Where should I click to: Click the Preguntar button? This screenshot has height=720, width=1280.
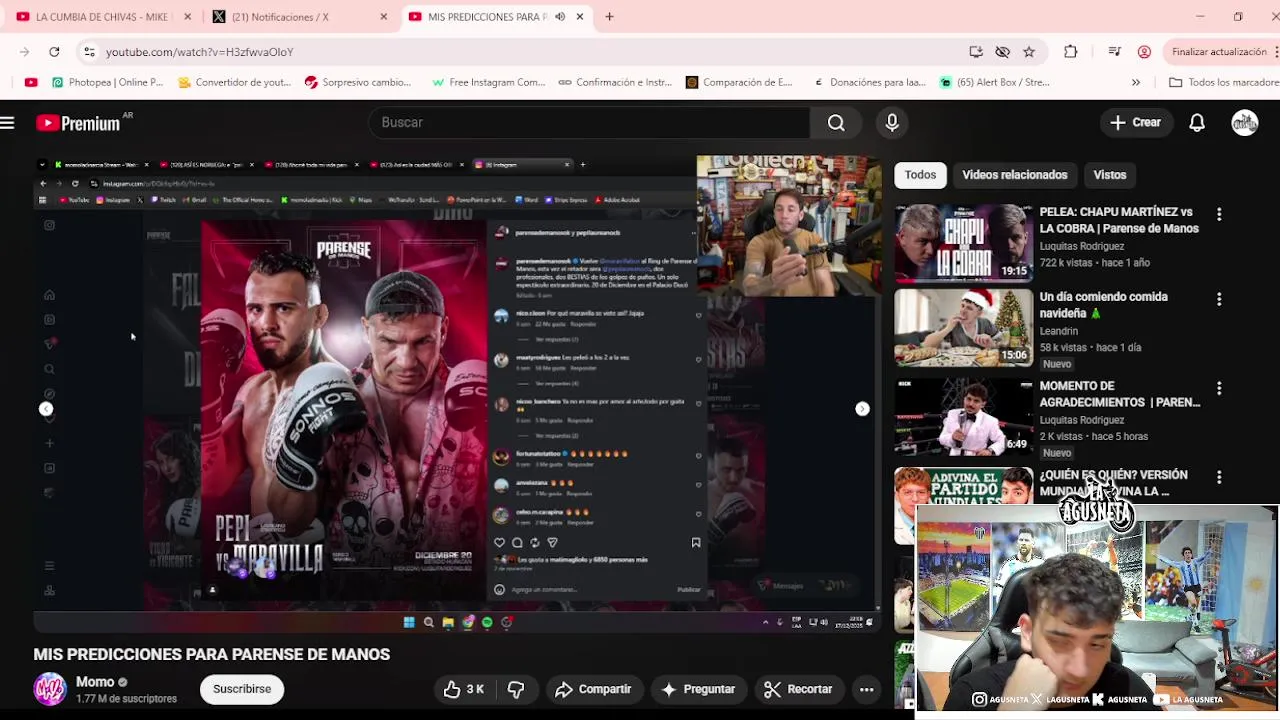[x=698, y=689]
